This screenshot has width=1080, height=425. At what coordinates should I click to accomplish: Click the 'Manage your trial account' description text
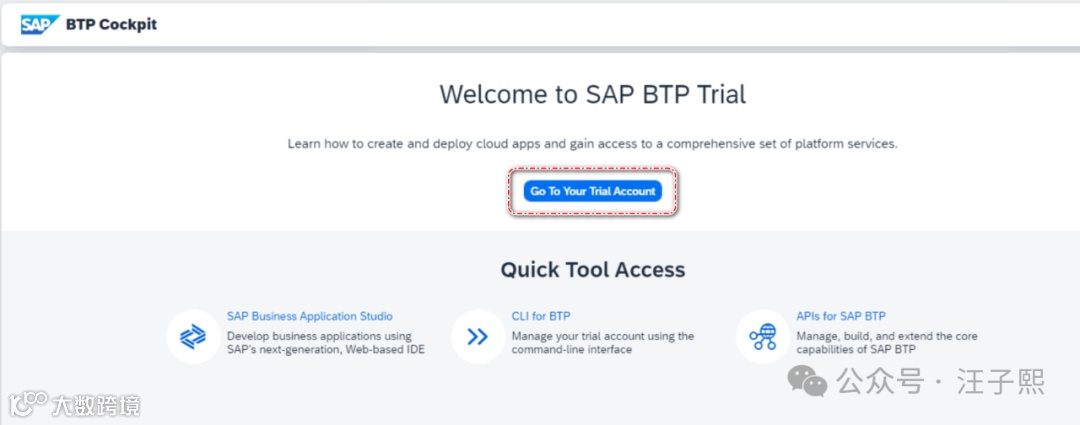(603, 336)
